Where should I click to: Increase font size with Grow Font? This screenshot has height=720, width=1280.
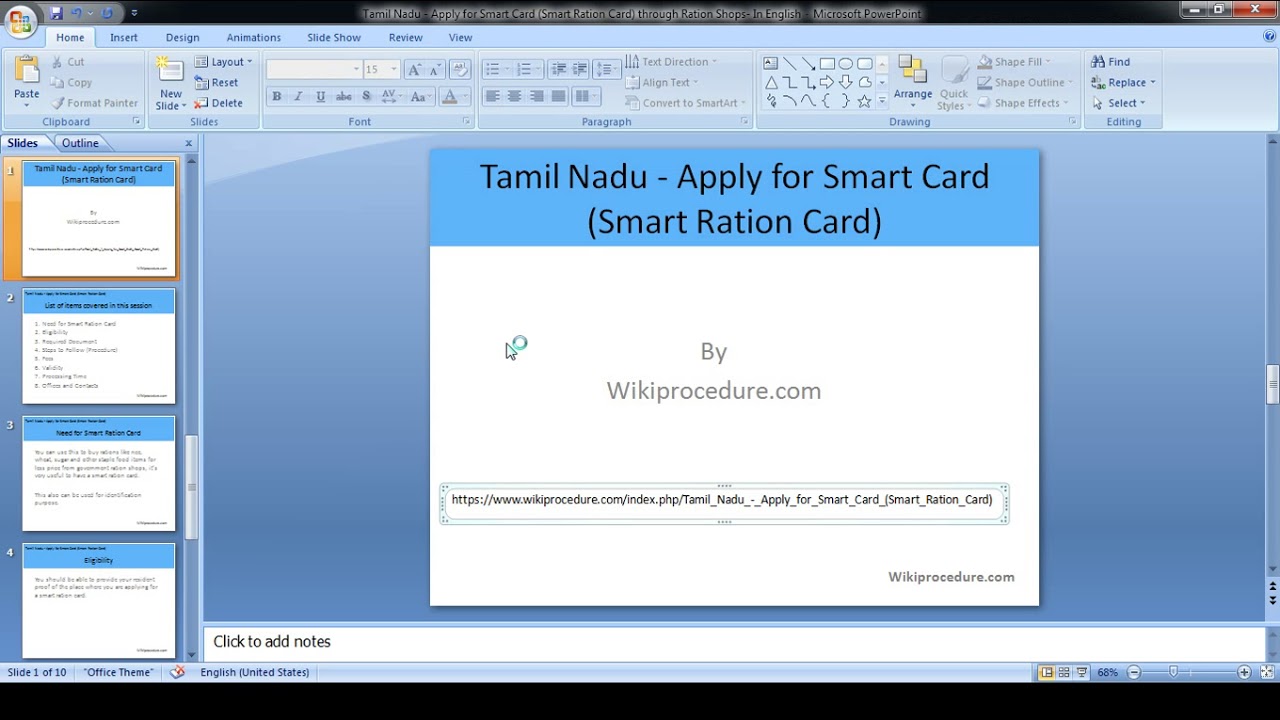413,69
